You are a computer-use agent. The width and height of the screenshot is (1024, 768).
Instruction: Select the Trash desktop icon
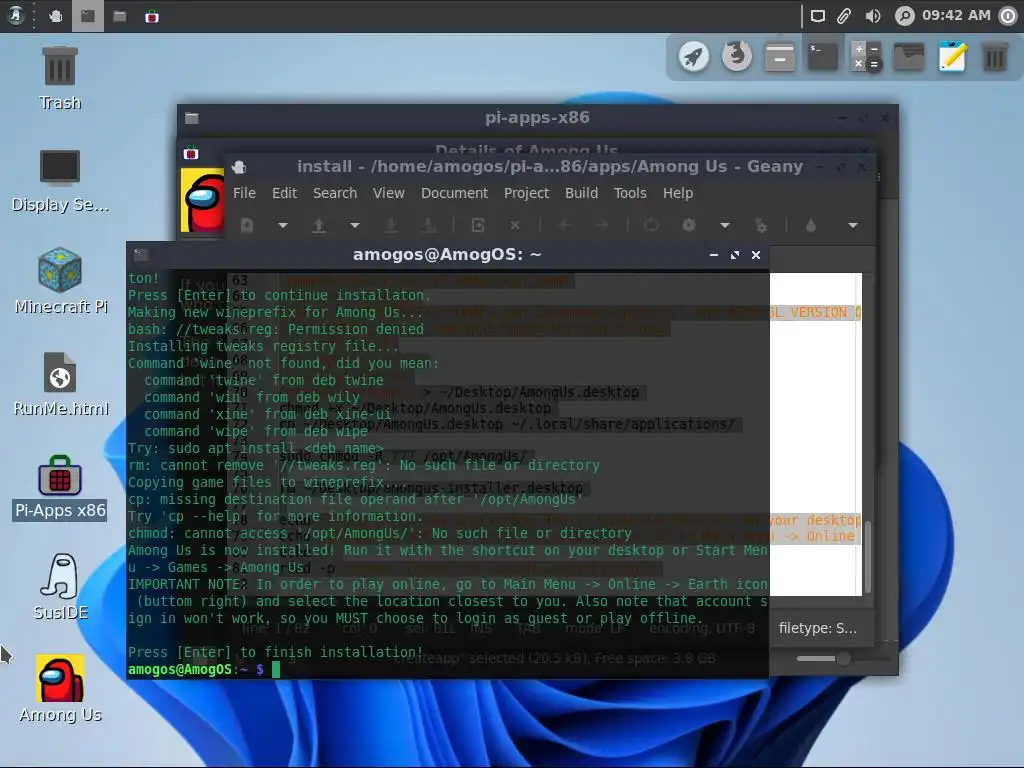(60, 78)
